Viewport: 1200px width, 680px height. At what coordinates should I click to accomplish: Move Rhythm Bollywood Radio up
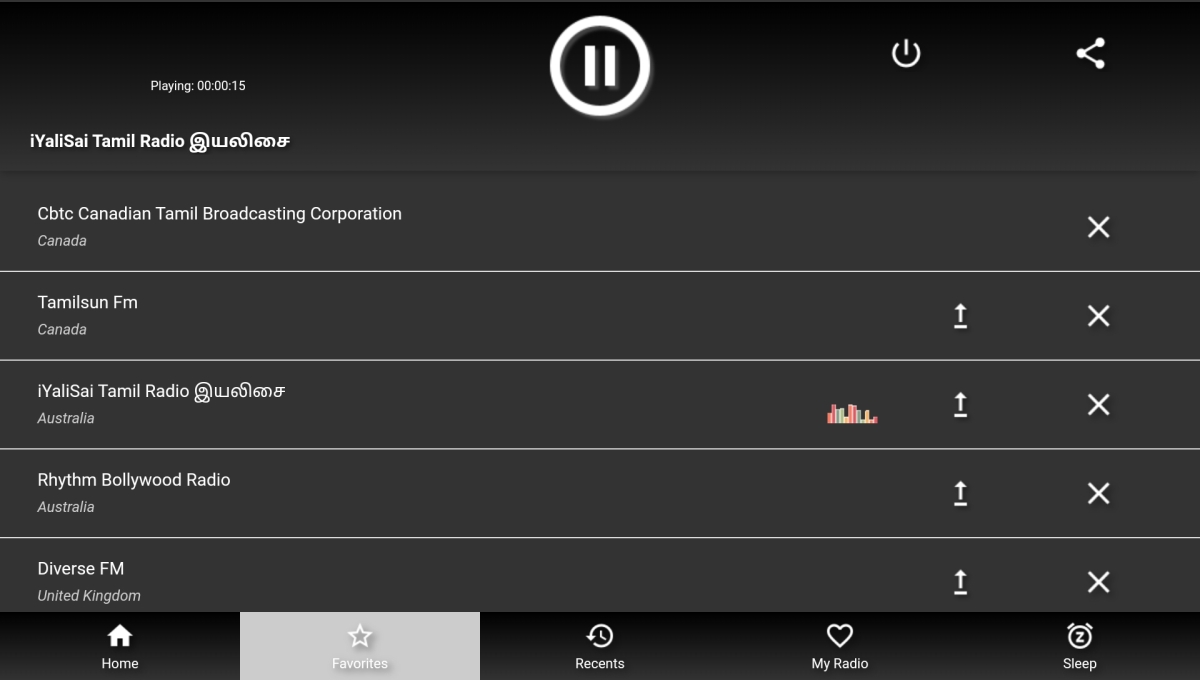(x=960, y=493)
